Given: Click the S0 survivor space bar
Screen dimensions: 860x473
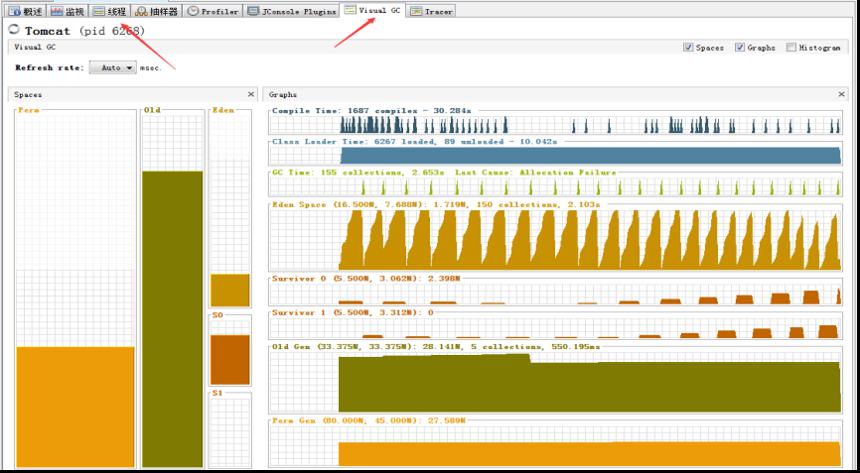Looking at the screenshot, I should coord(230,359).
